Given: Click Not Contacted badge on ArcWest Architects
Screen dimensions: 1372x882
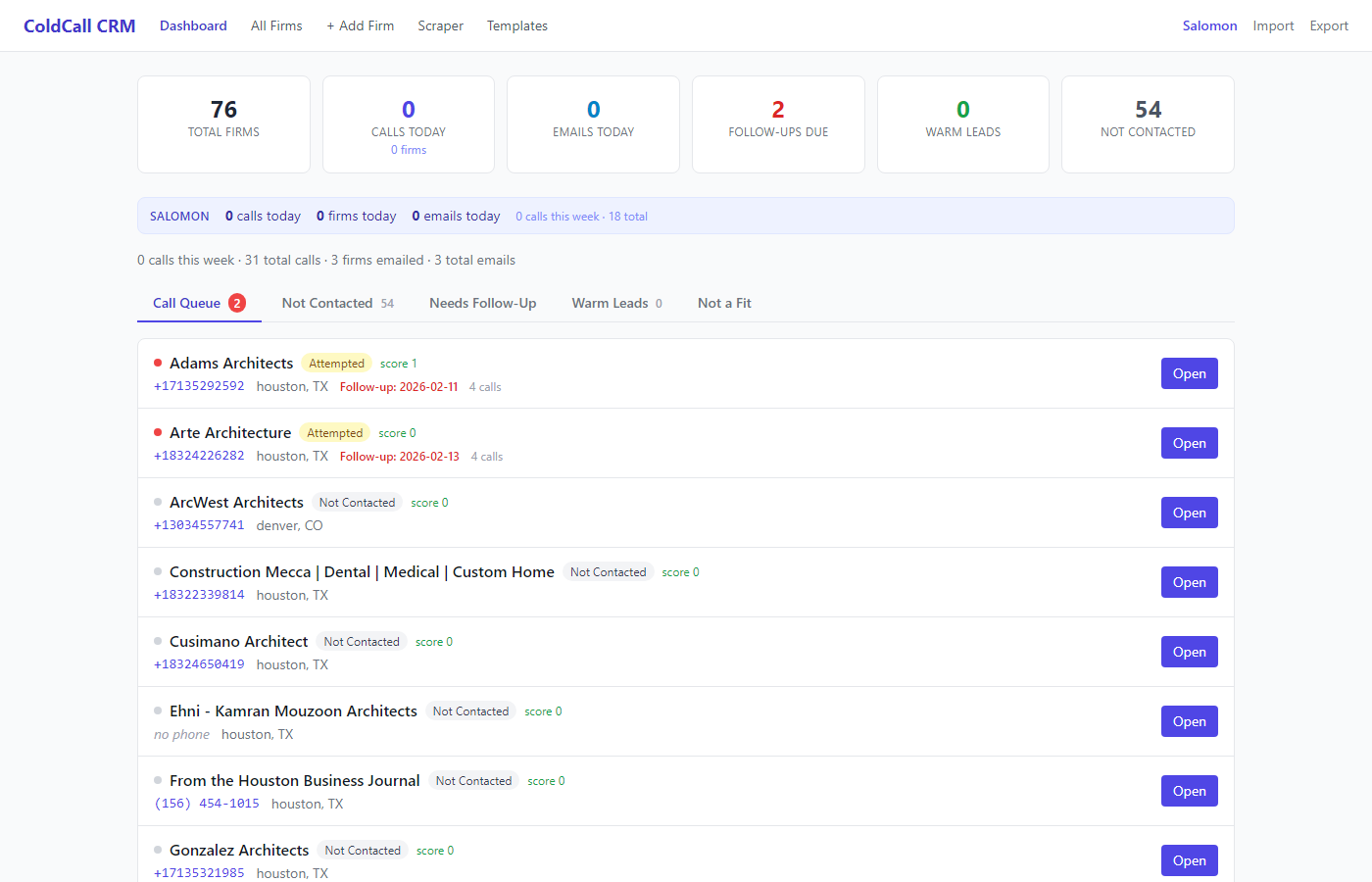Looking at the screenshot, I should (x=357, y=503).
